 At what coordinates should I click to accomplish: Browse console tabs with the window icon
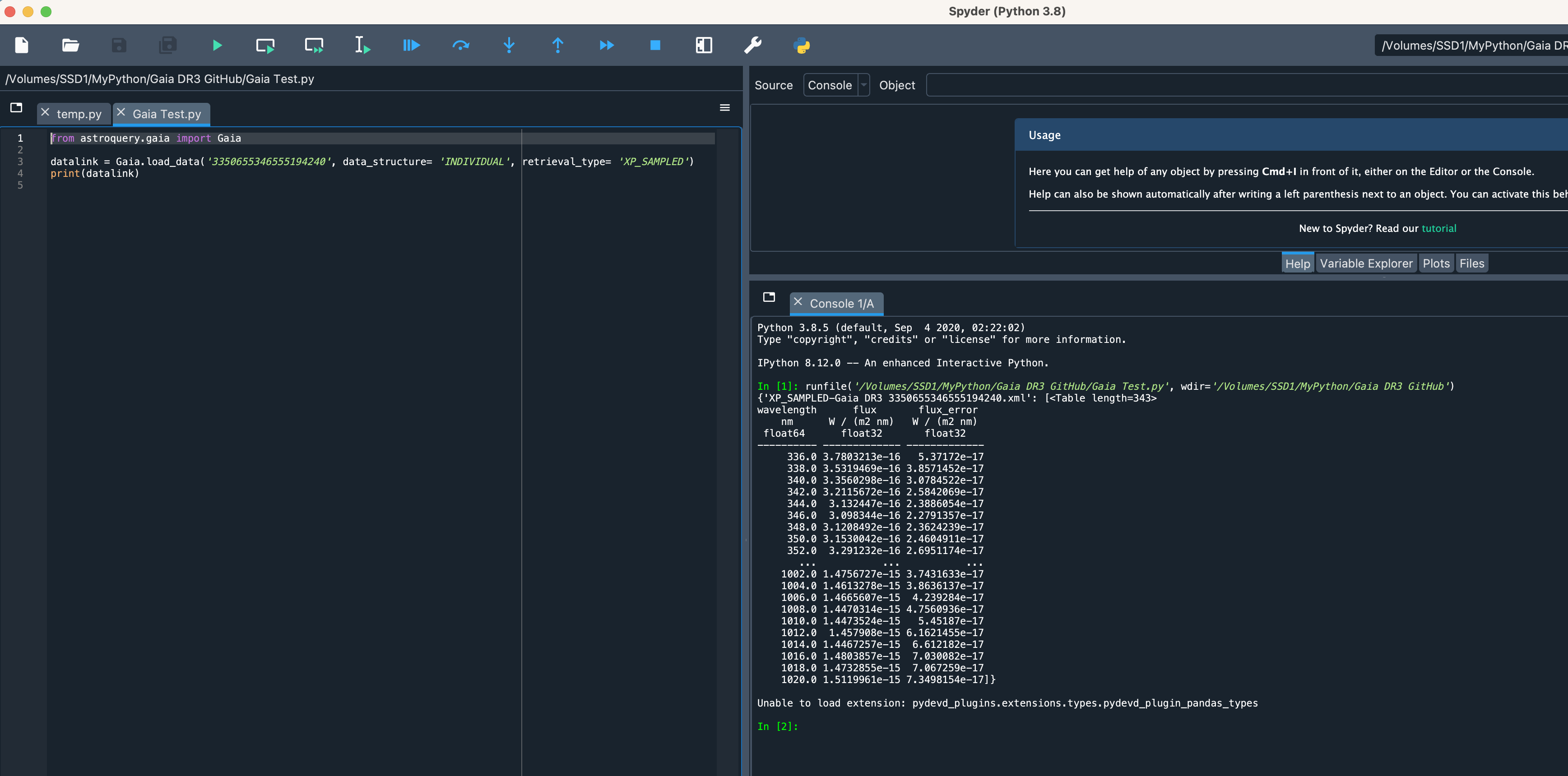[769, 297]
